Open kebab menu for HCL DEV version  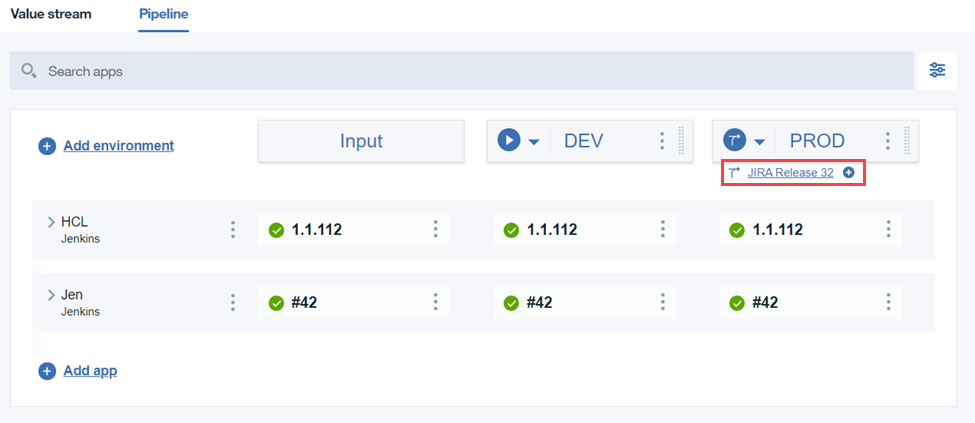[663, 229]
